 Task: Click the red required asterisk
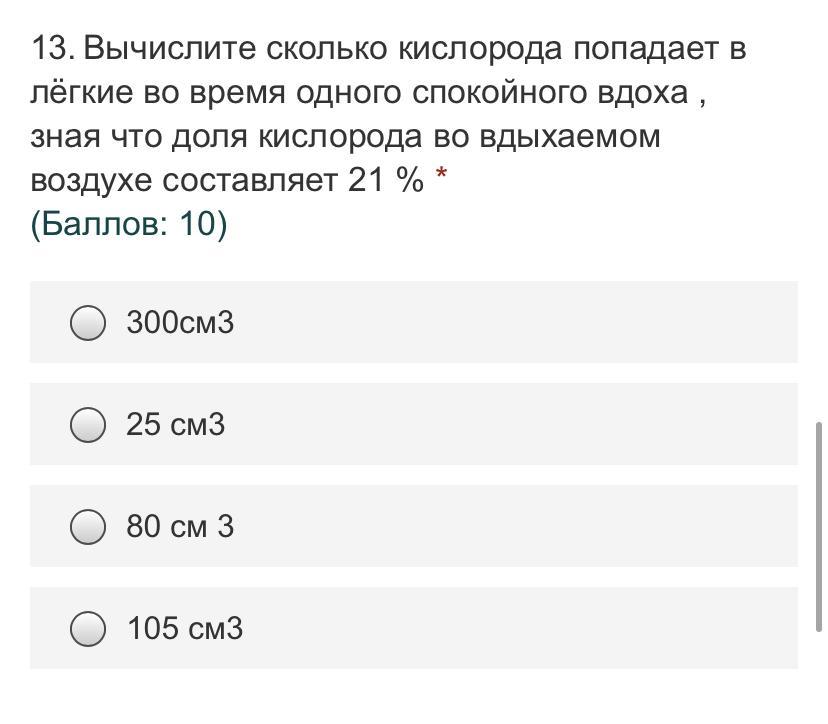pos(442,179)
